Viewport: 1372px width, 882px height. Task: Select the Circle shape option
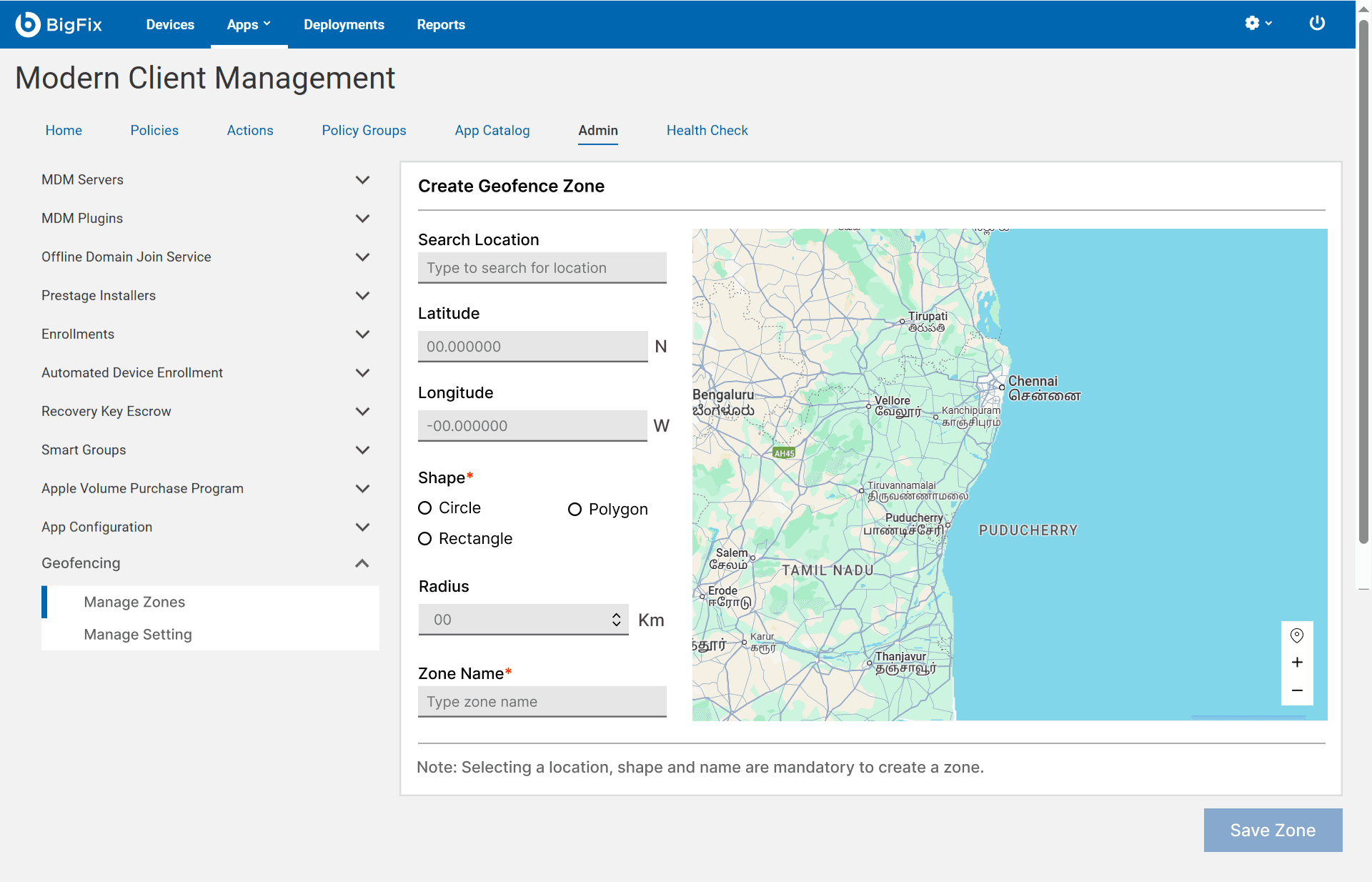tap(425, 508)
